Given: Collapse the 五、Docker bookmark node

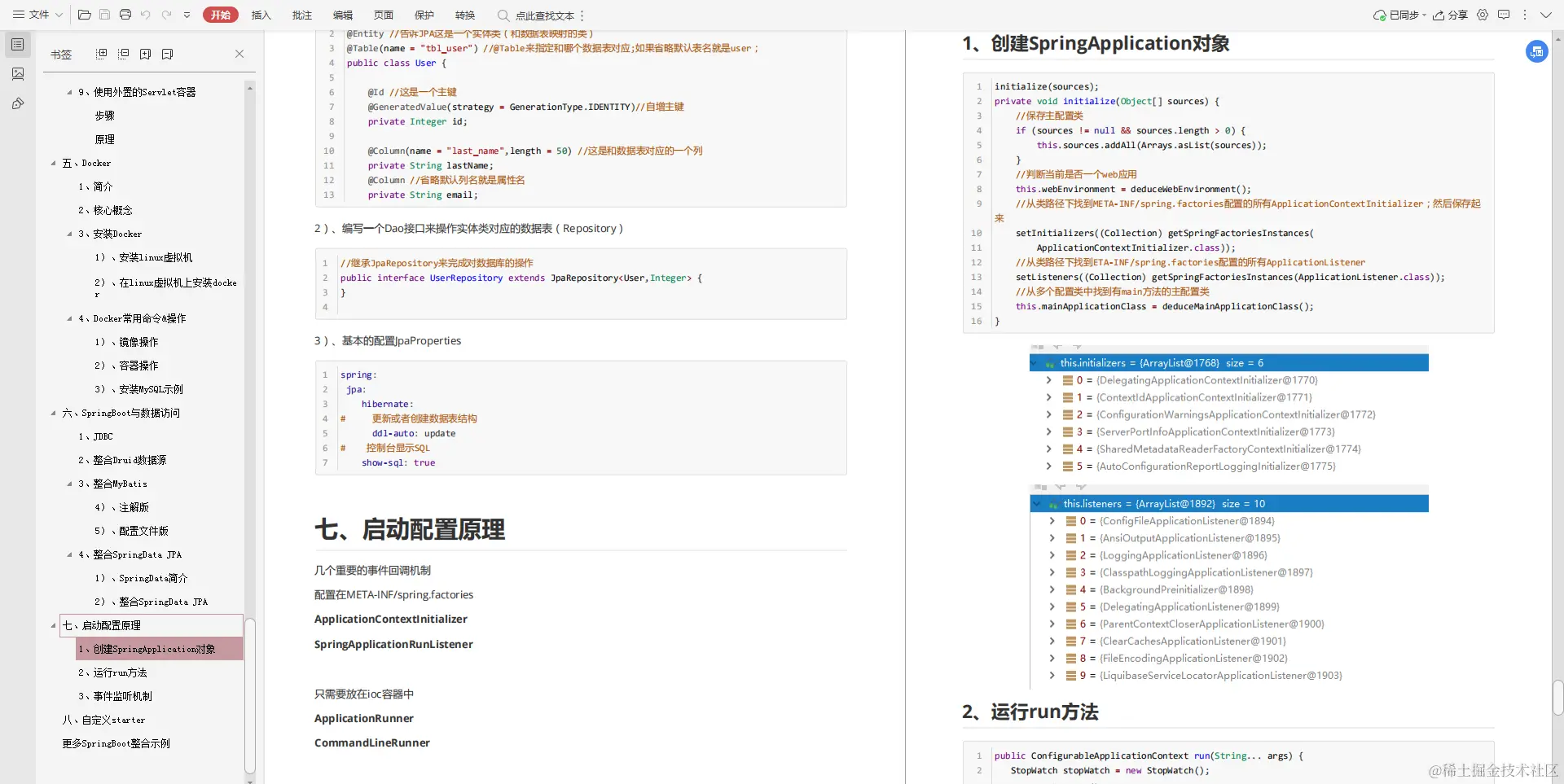Looking at the screenshot, I should 54,163.
